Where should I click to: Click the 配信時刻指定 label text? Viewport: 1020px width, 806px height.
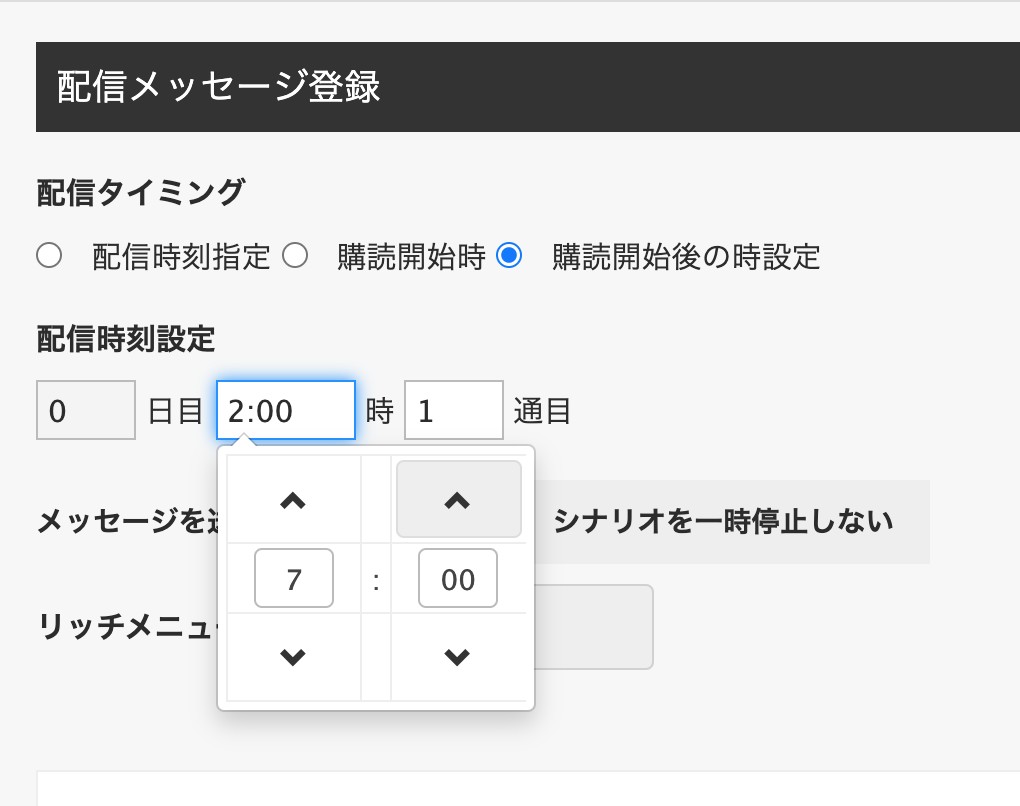point(181,256)
